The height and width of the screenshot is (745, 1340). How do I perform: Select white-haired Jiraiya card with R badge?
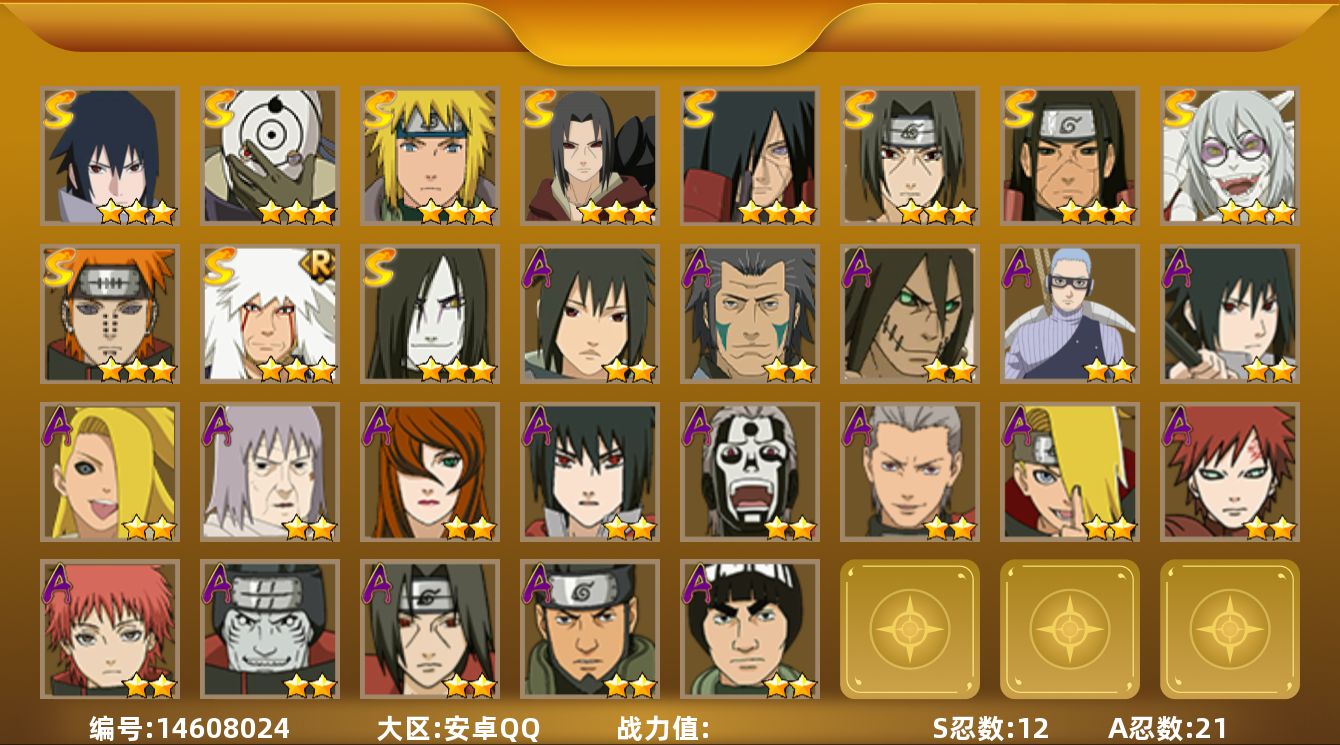[x=270, y=314]
